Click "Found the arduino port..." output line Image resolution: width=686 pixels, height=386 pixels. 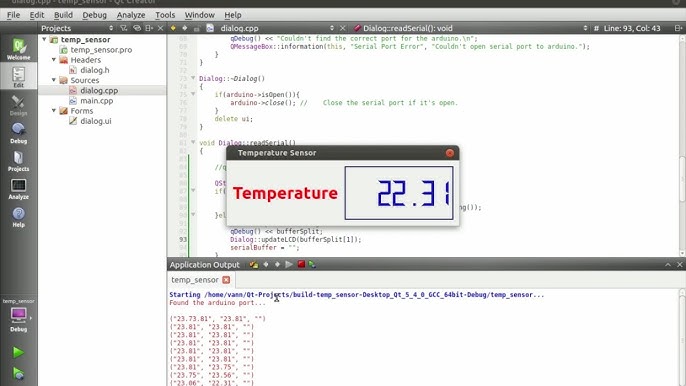(x=217, y=303)
